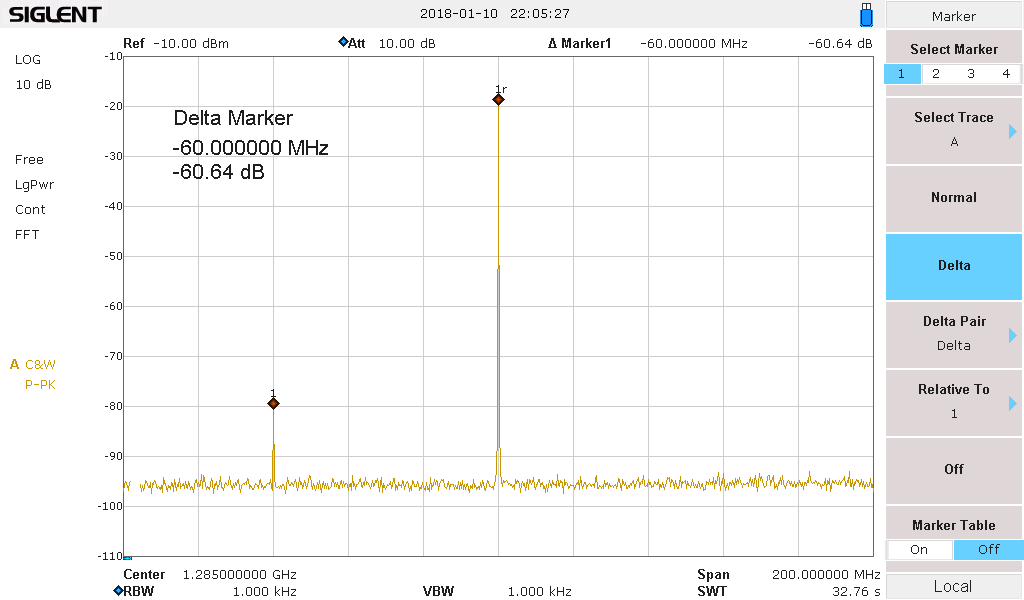
Task: Set Marker Table to Off
Action: [988, 549]
